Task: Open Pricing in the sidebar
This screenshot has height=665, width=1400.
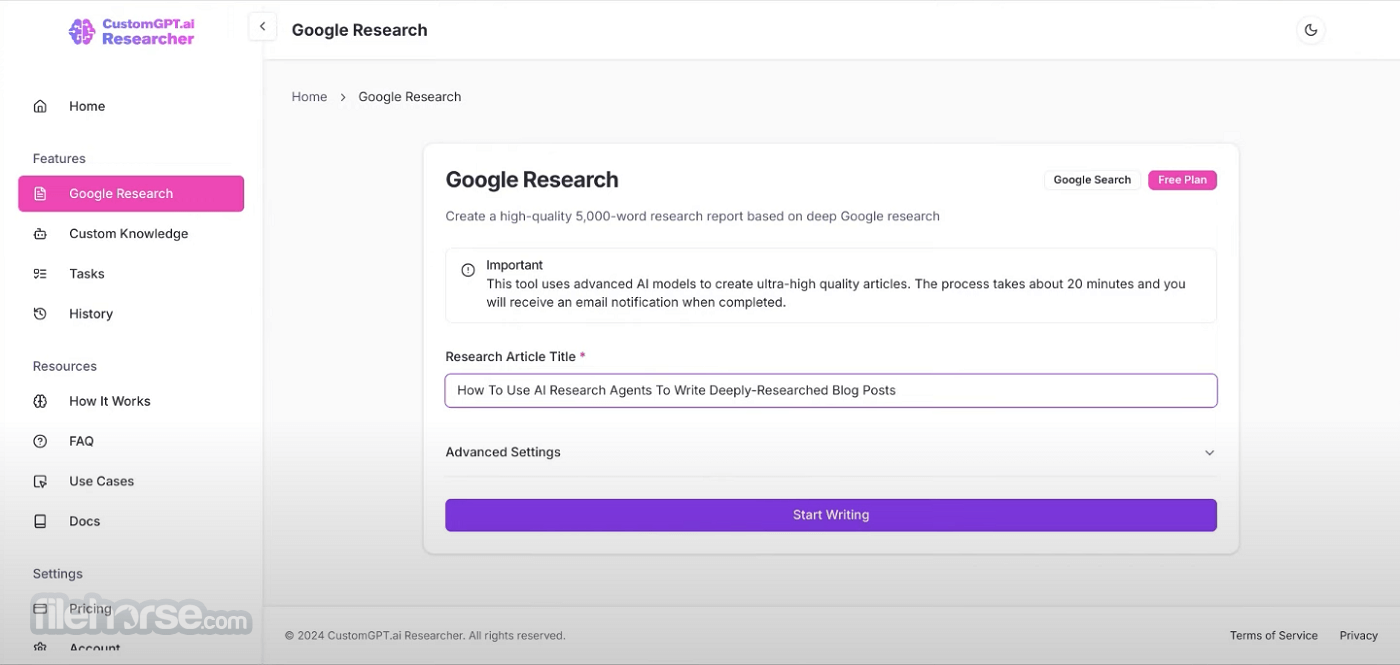Action: coord(131,608)
